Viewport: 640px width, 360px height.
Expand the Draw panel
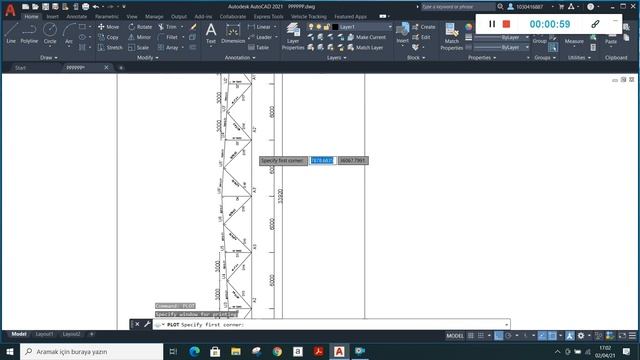pyautogui.click(x=49, y=58)
